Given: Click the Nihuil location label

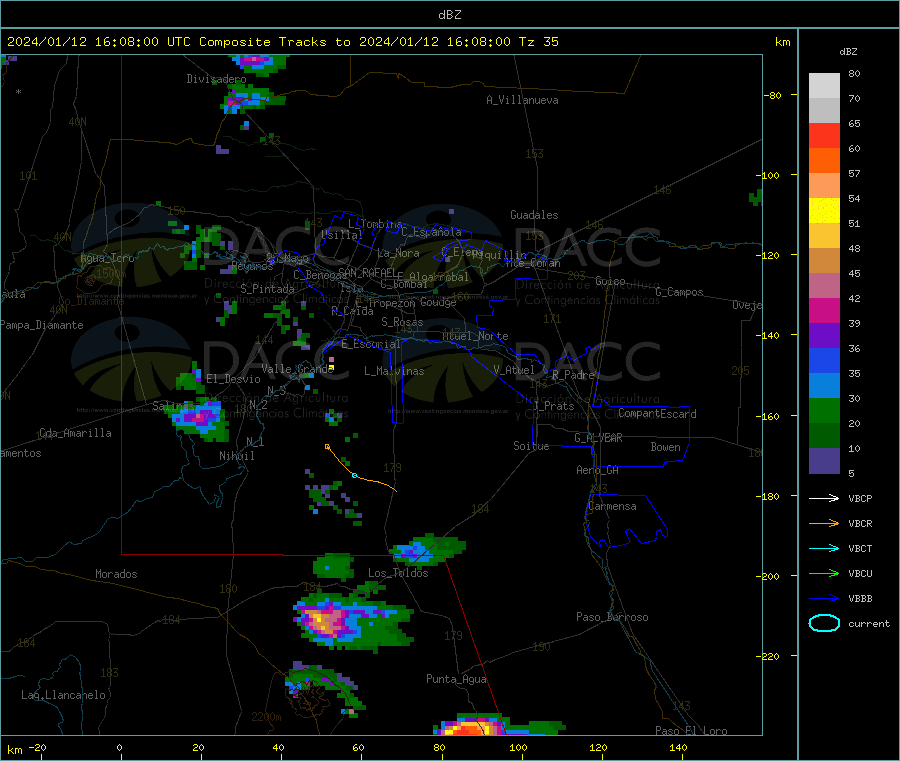Looking at the screenshot, I should (x=237, y=456).
